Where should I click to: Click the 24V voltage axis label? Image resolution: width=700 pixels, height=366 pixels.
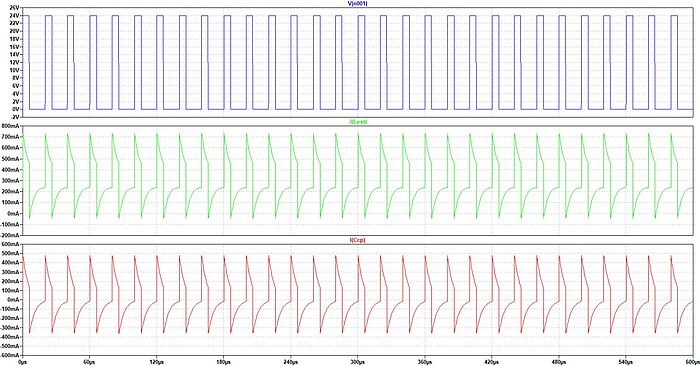tap(14, 16)
